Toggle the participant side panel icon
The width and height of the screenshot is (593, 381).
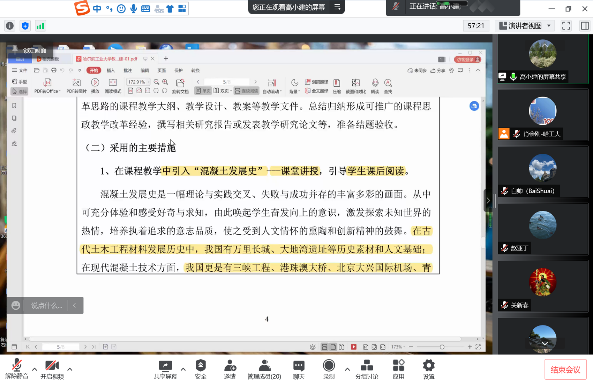tap(585, 26)
